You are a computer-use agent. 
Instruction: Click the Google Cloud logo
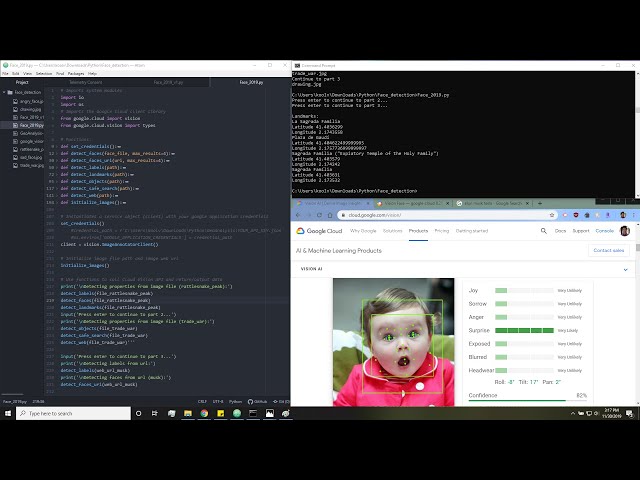(319, 231)
